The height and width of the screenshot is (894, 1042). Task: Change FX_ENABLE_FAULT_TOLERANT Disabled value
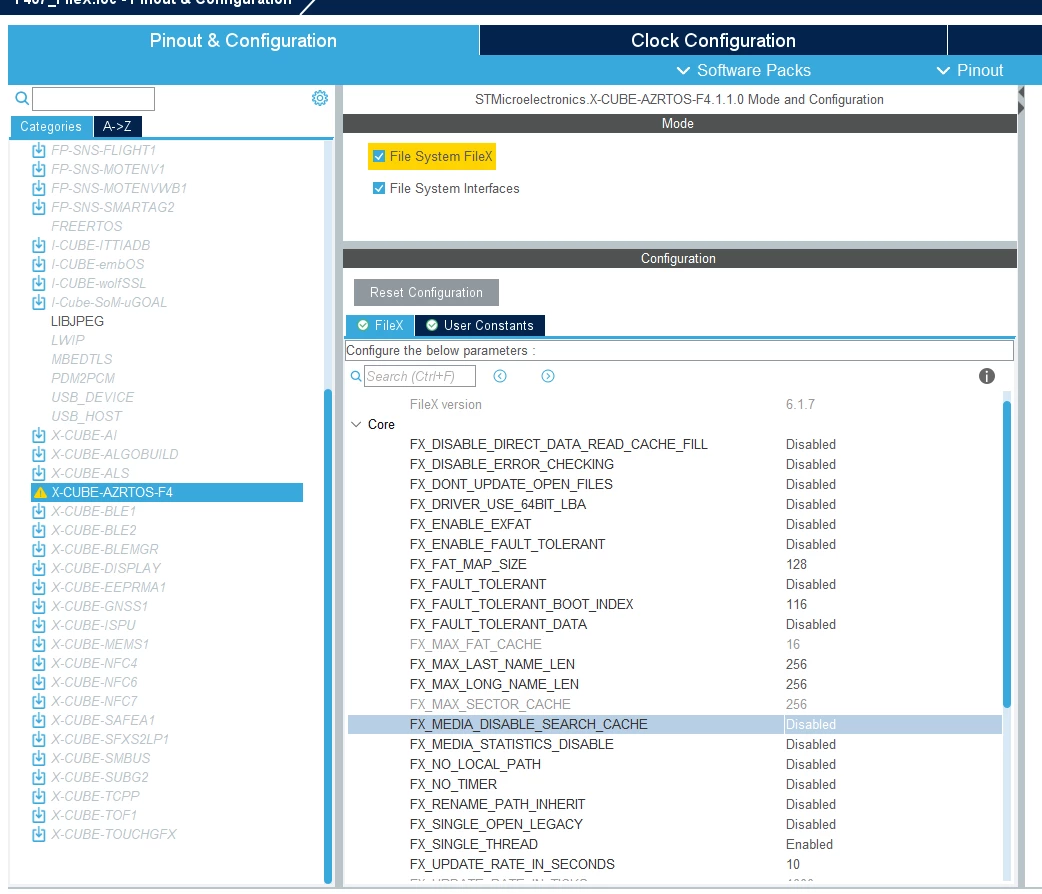pos(811,544)
